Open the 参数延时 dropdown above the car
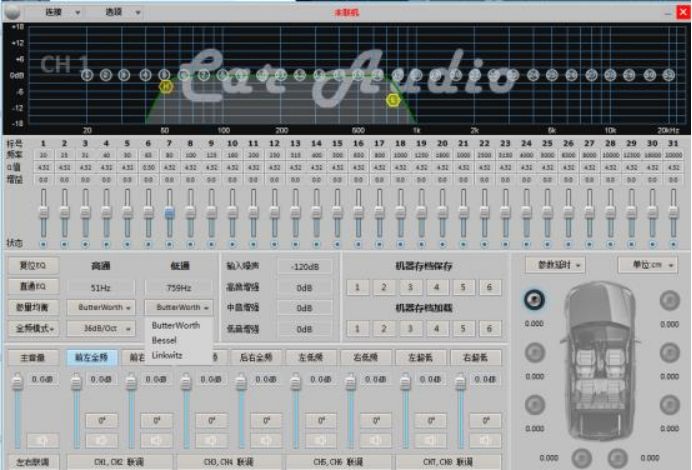Viewport: 692px width, 470px height. [x=555, y=265]
